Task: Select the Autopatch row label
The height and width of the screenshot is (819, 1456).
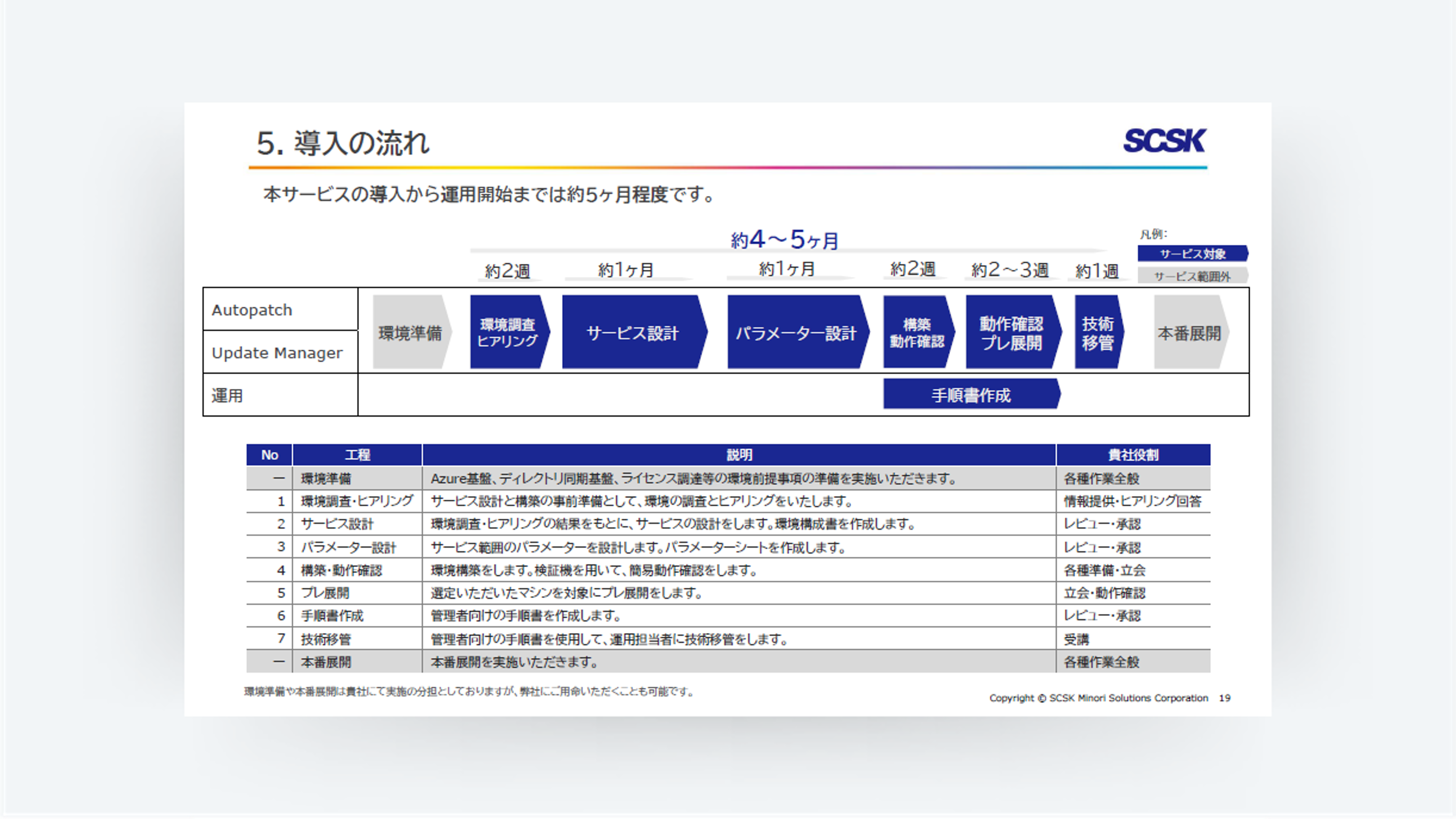Action: coord(252,310)
